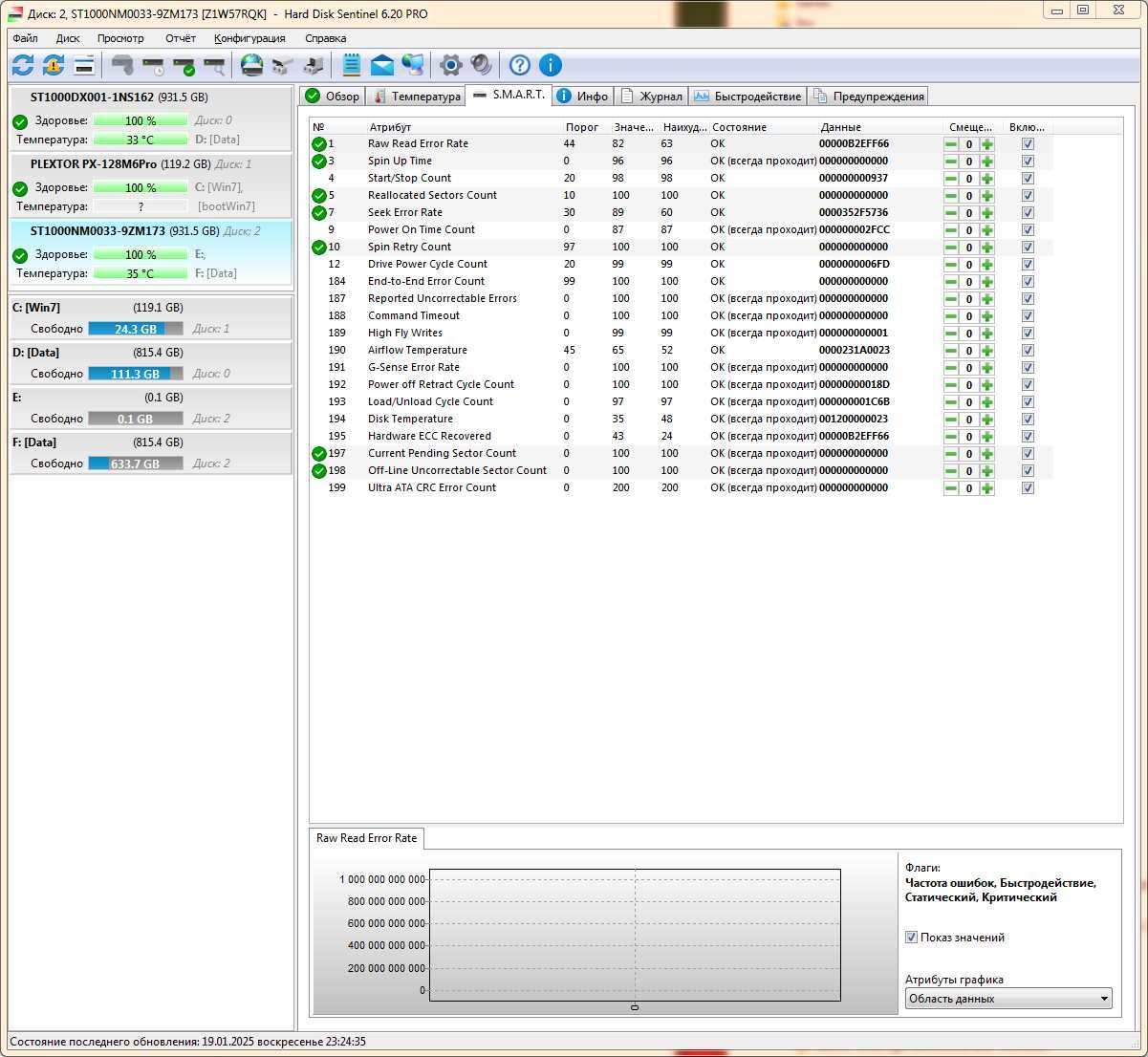Image resolution: width=1148 pixels, height=1057 pixels.
Task: Click the blue Refresh arrows toolbar icon
Action: tap(23, 65)
